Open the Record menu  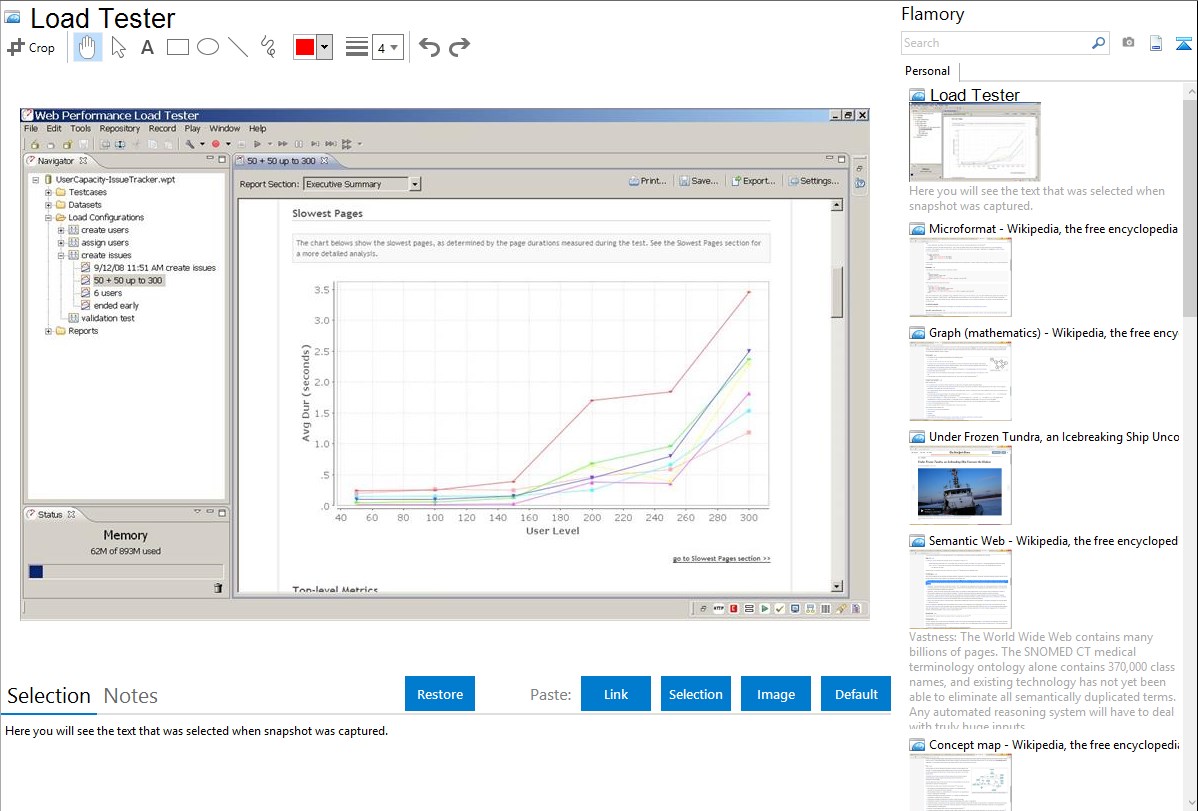click(162, 128)
